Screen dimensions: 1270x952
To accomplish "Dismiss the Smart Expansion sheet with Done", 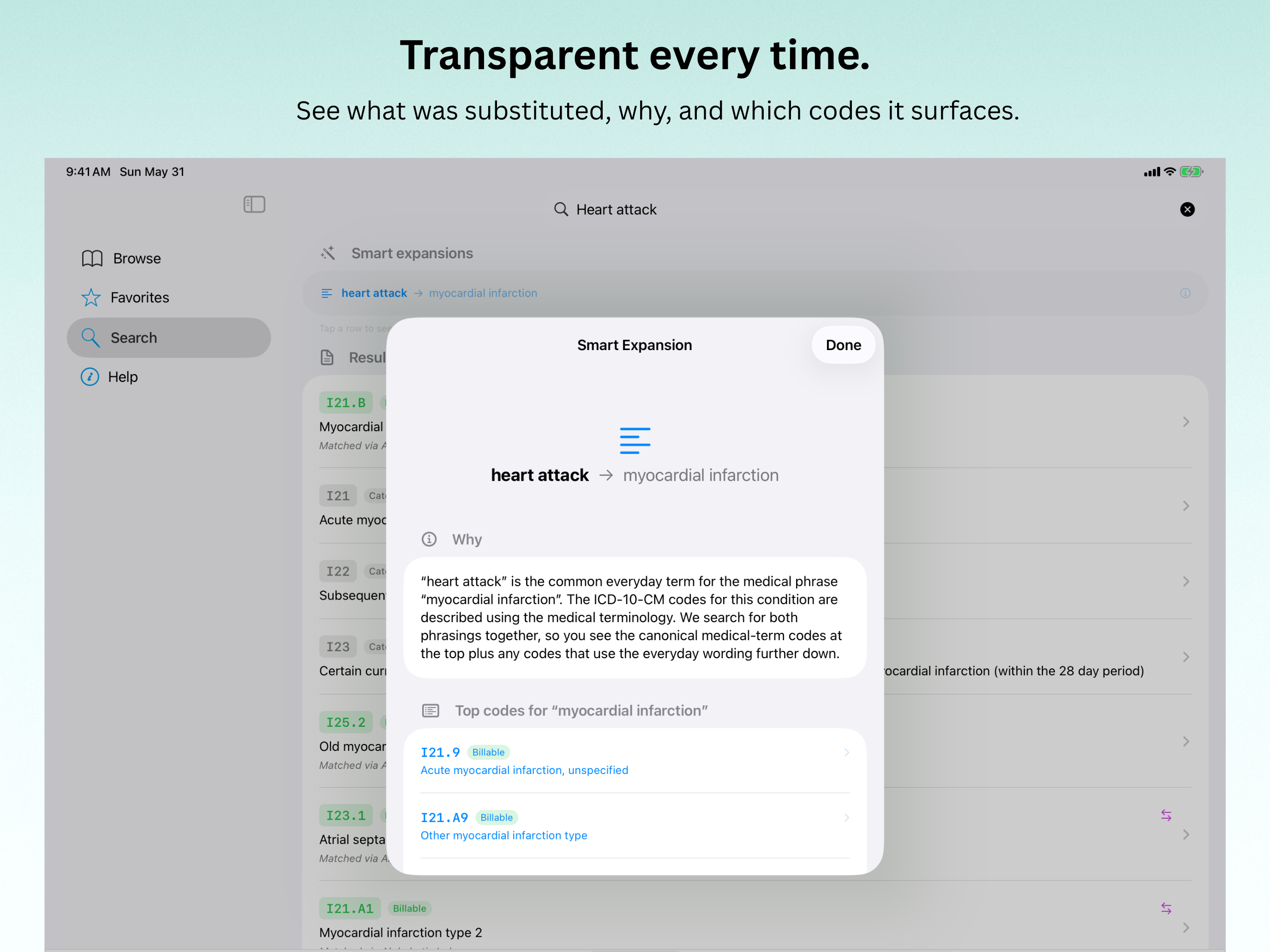I will pyautogui.click(x=843, y=345).
